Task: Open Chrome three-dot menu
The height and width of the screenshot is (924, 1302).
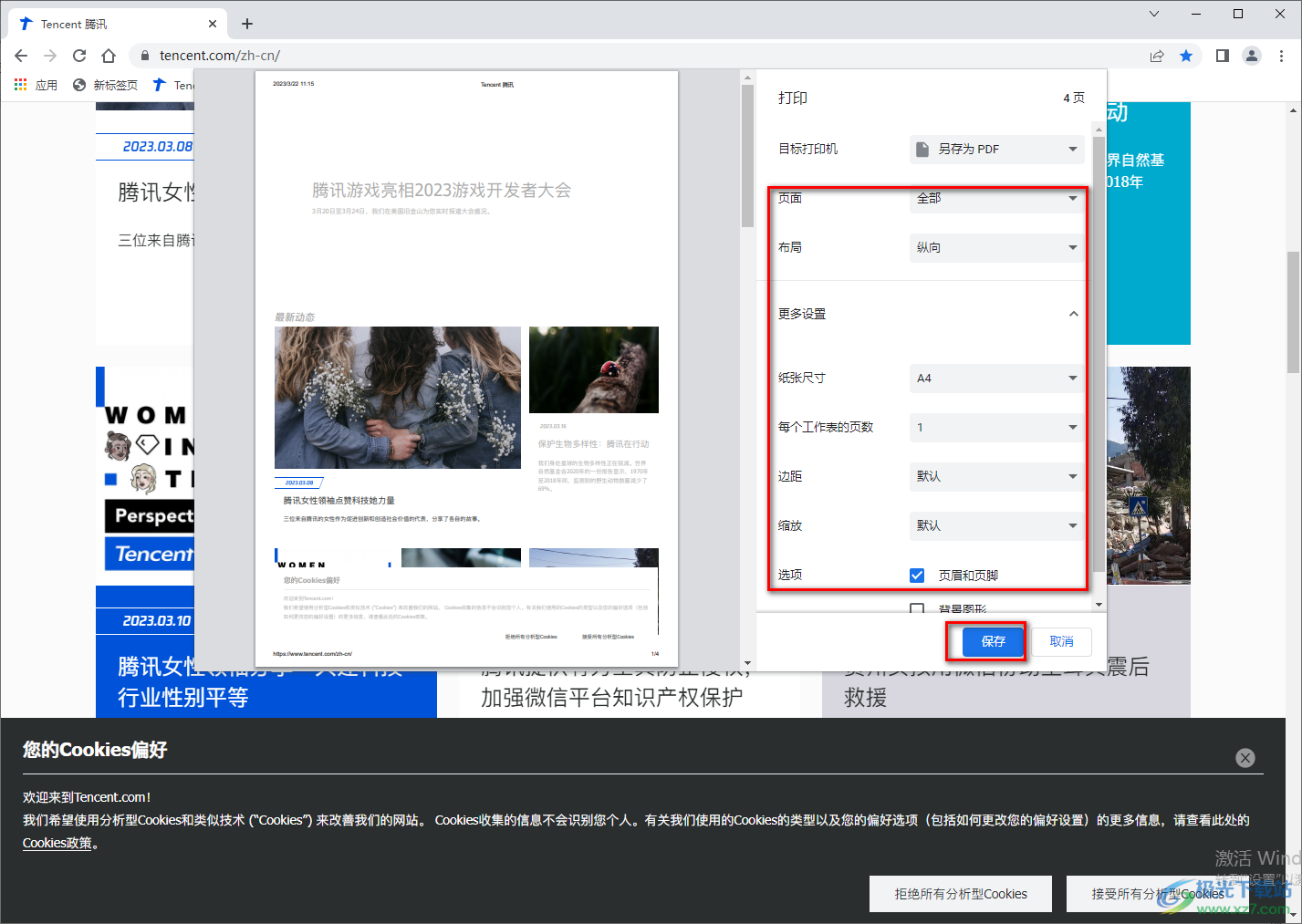Action: [1281, 56]
